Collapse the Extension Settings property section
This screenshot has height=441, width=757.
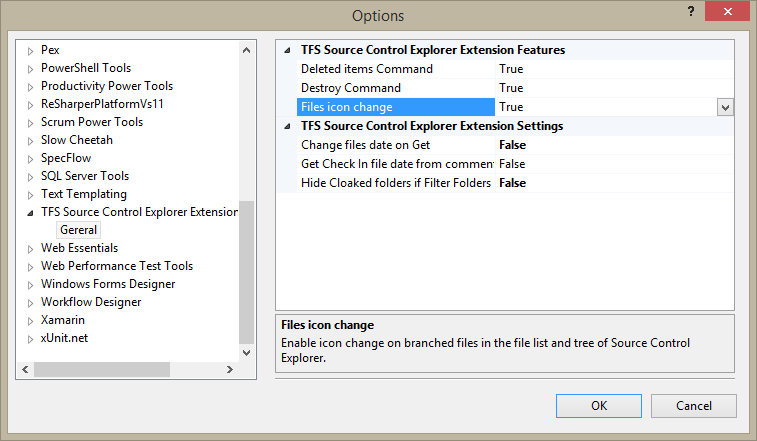point(288,126)
